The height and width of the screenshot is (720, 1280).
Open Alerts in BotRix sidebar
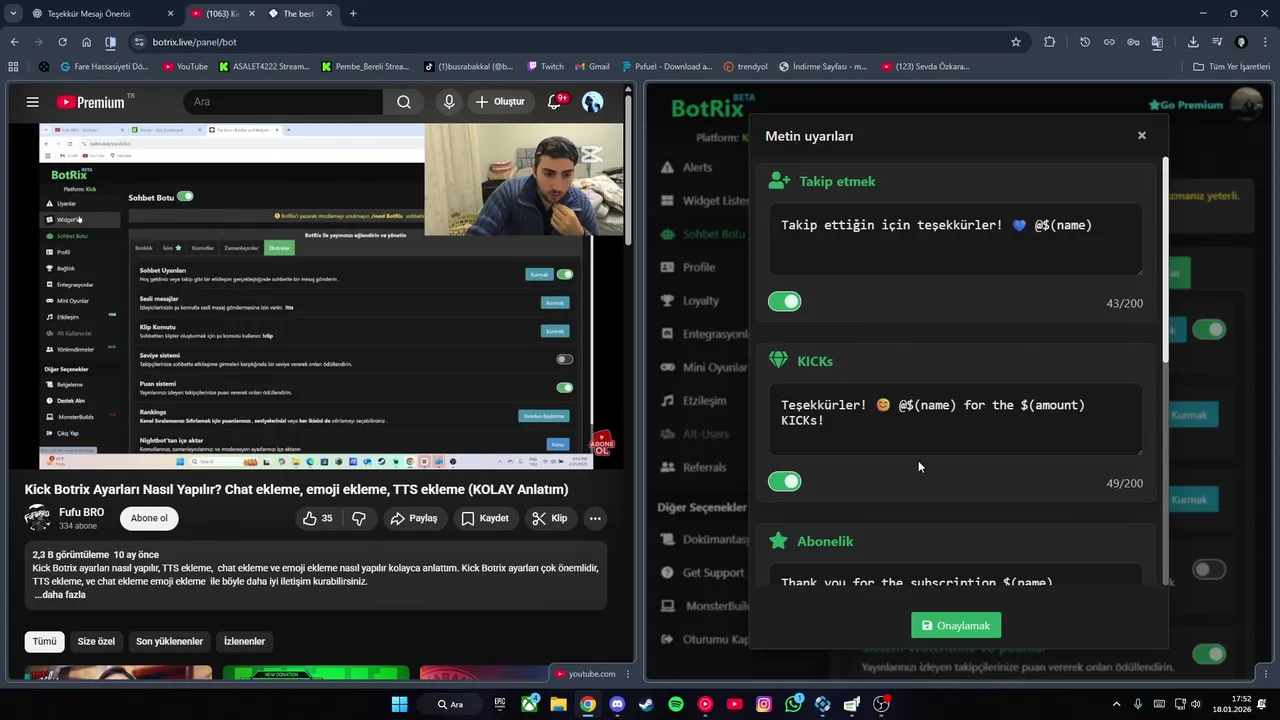[687, 167]
